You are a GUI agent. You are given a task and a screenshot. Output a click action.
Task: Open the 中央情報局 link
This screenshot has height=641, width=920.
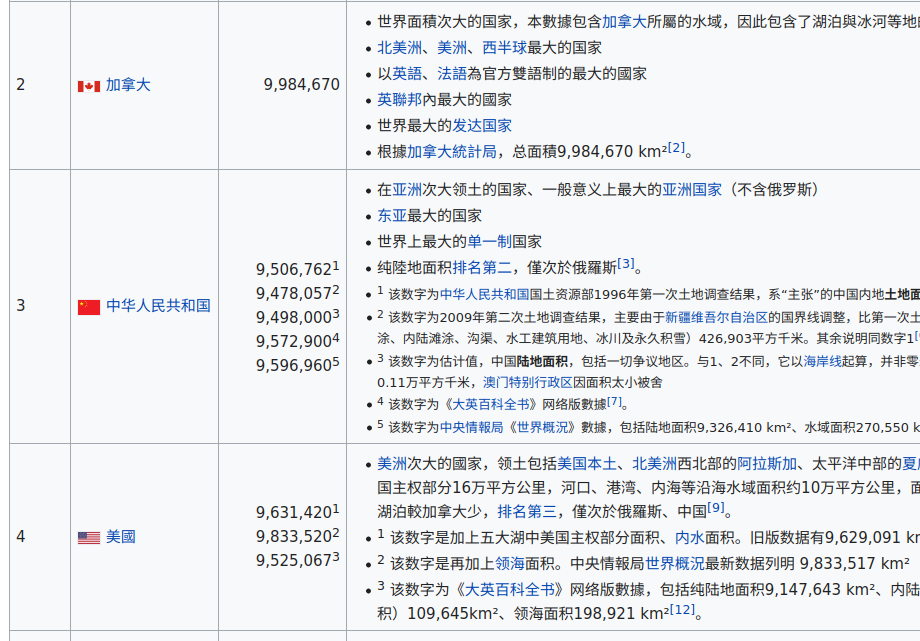[472, 427]
